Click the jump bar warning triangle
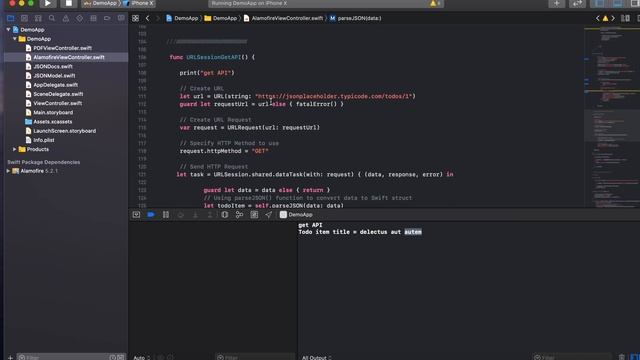Viewport: 640px width, 360px height. tap(605, 18)
